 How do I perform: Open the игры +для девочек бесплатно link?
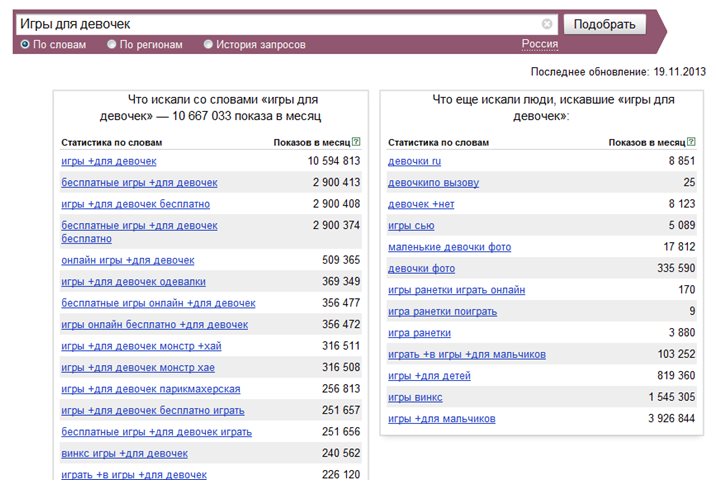(135, 204)
